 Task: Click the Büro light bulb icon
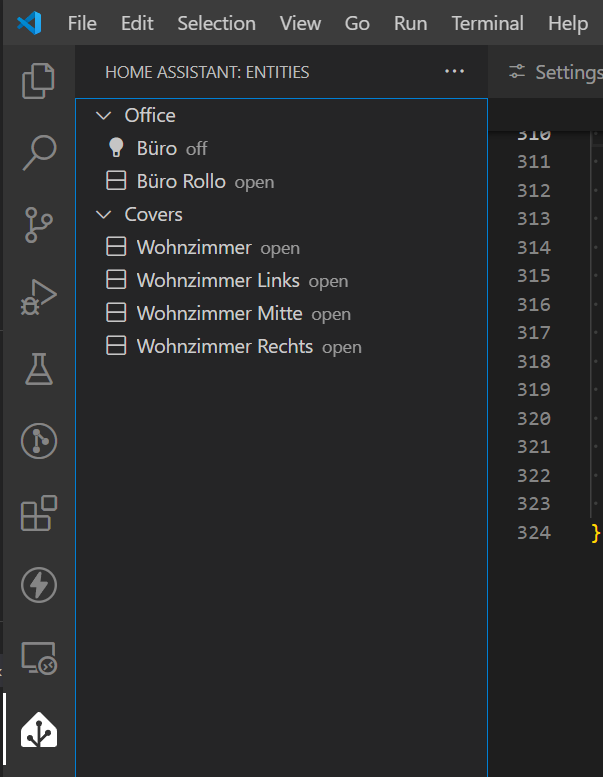[116, 148]
